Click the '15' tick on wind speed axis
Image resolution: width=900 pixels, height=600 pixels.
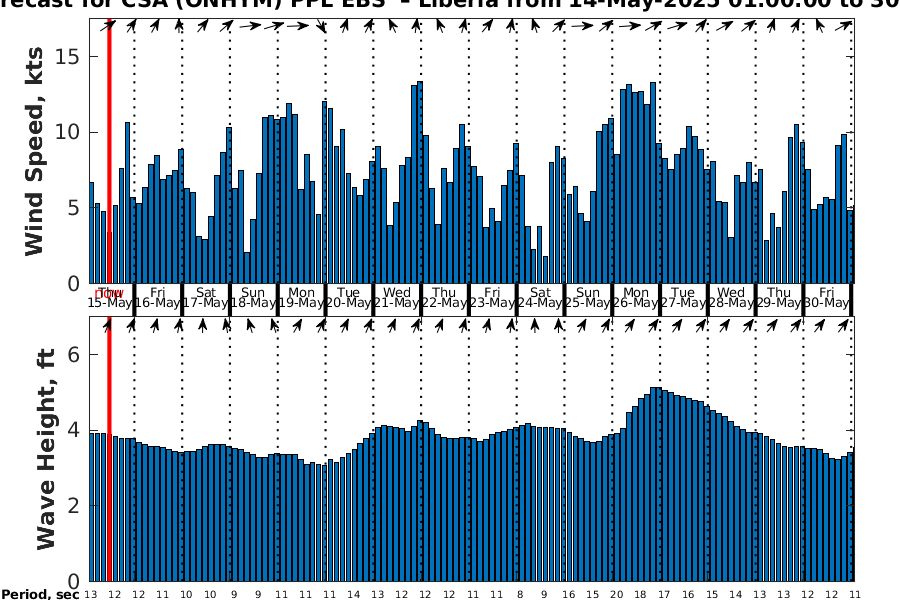[x=68, y=57]
